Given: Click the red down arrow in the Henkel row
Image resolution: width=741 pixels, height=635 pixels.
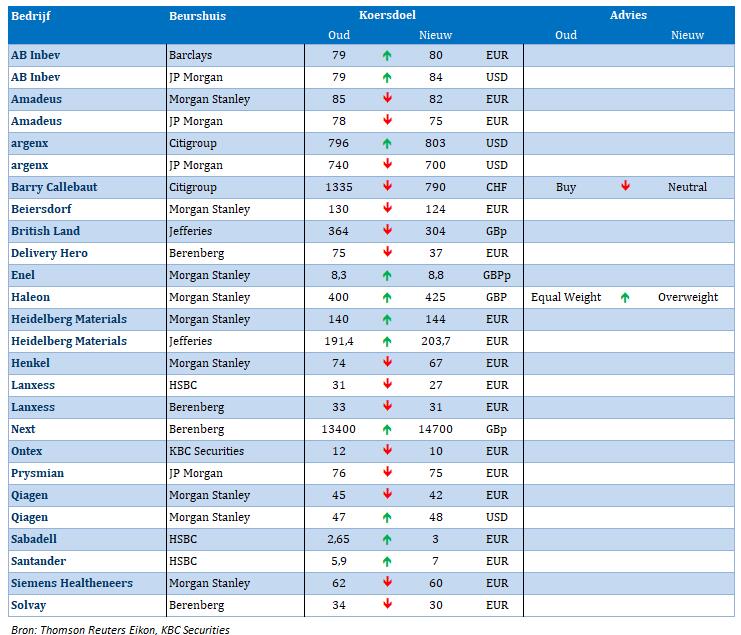Looking at the screenshot, I should click(x=387, y=363).
